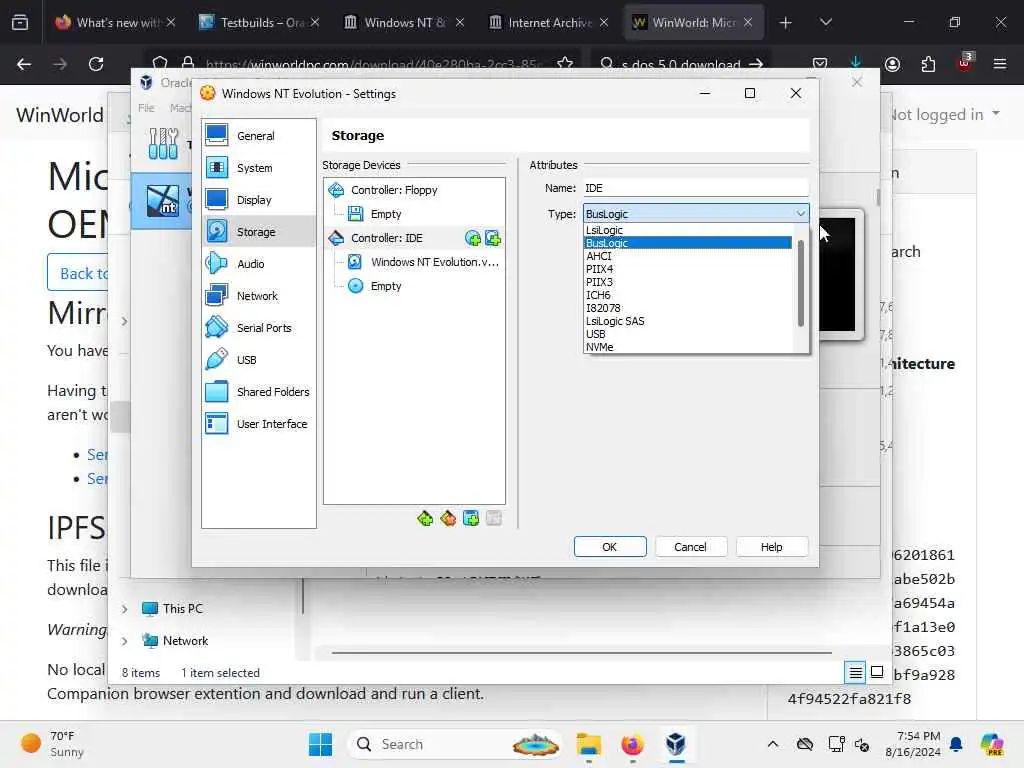
Task: Open the Audio settings category
Action: tap(259, 264)
